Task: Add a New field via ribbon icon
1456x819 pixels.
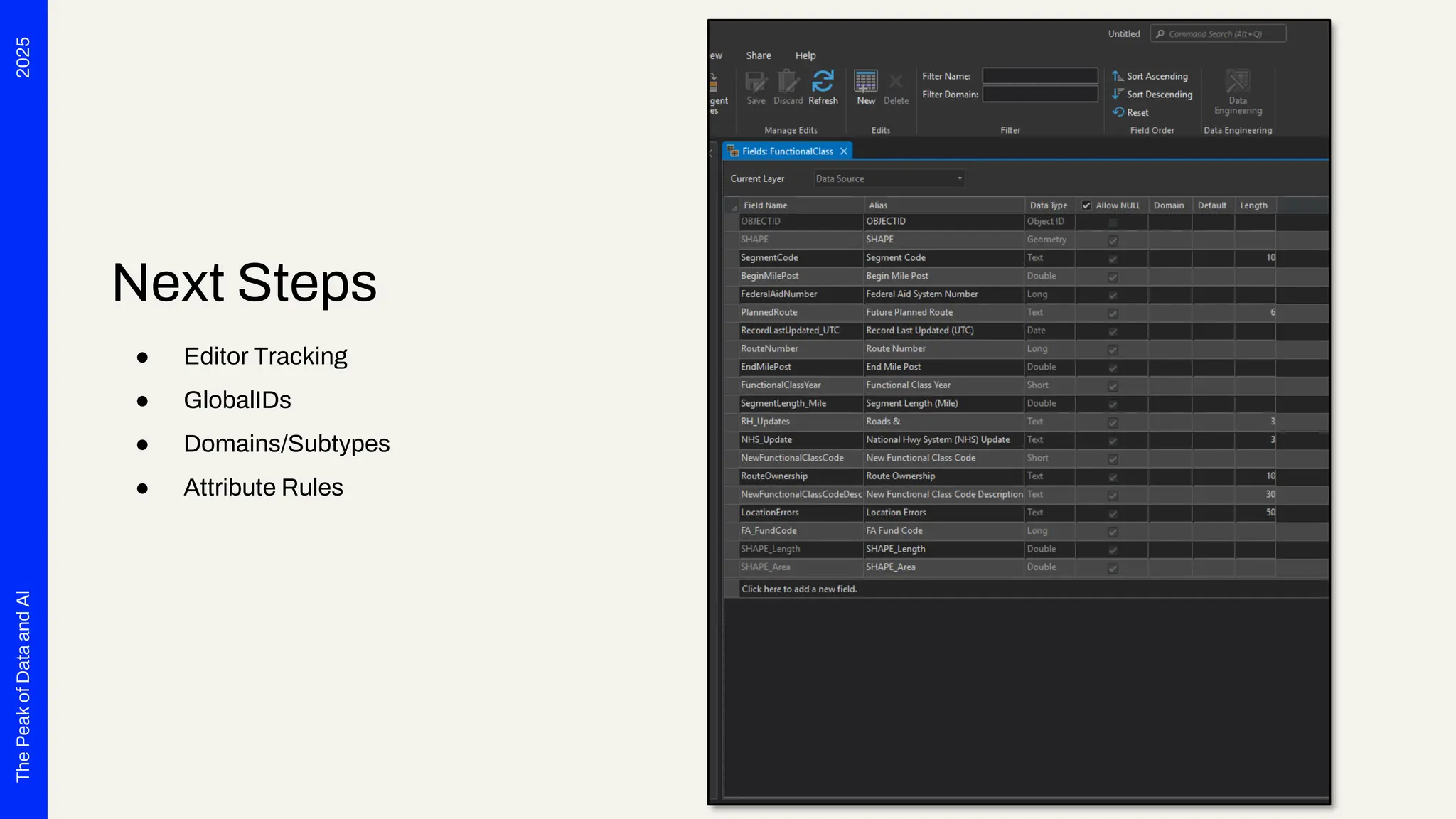Action: (x=865, y=82)
